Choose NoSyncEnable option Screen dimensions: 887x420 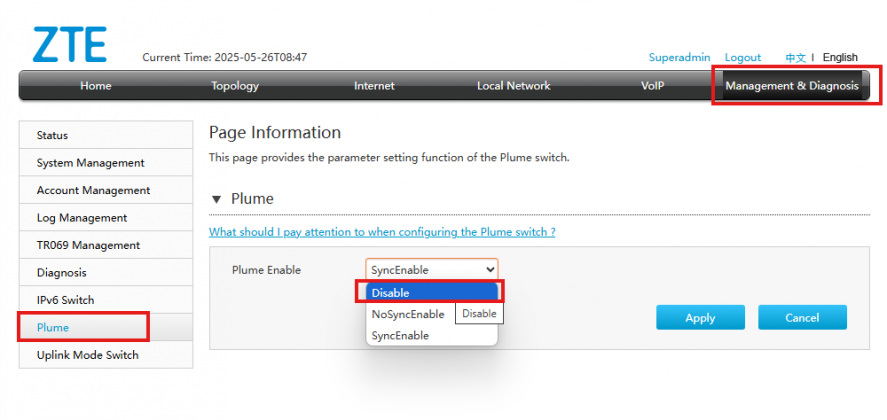[x=408, y=314]
